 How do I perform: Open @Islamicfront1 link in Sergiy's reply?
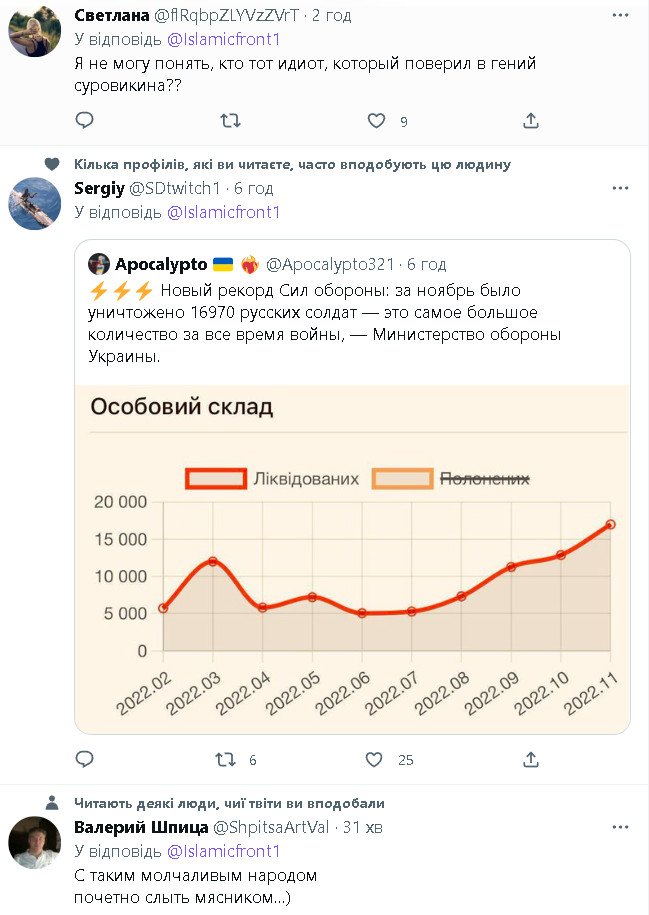coord(223,212)
